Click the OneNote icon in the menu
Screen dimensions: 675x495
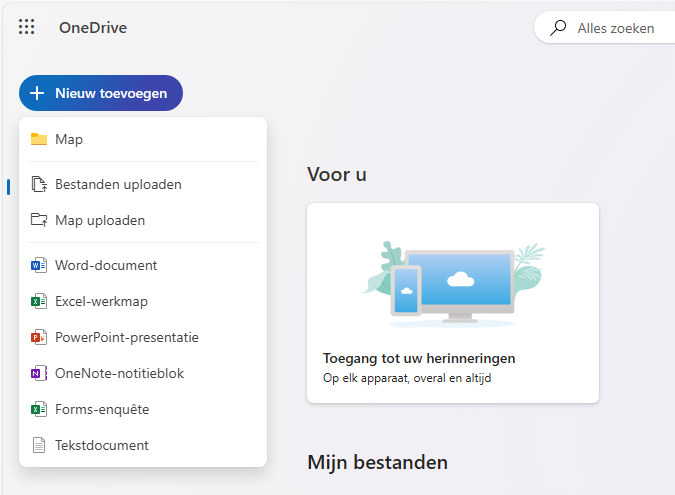39,373
